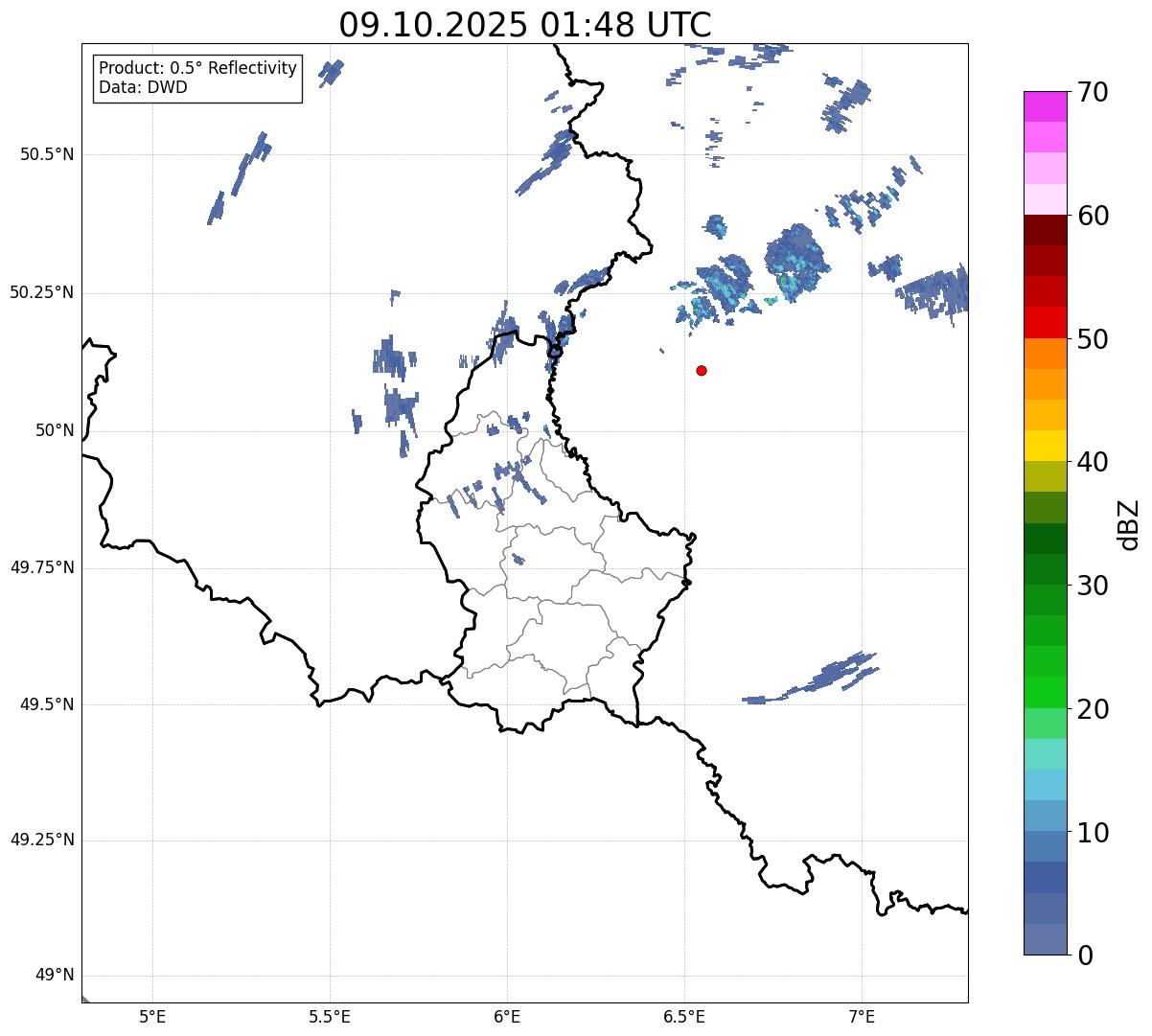Pick the topmost magenta colorbar segment at 70
1152x1036 pixels.
[1046, 106]
